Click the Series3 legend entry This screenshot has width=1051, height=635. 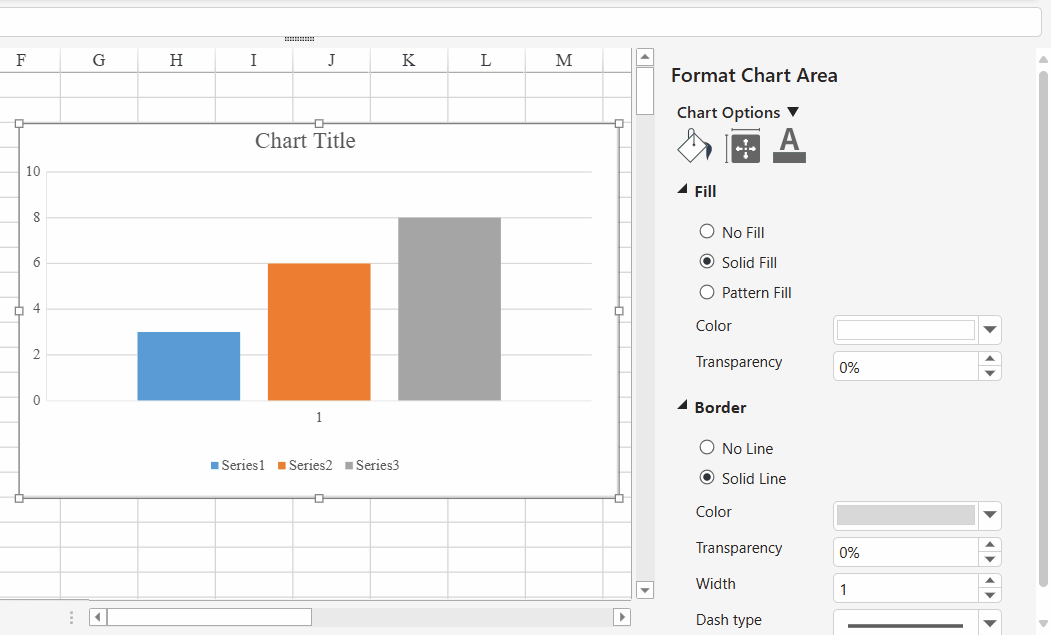coord(372,465)
